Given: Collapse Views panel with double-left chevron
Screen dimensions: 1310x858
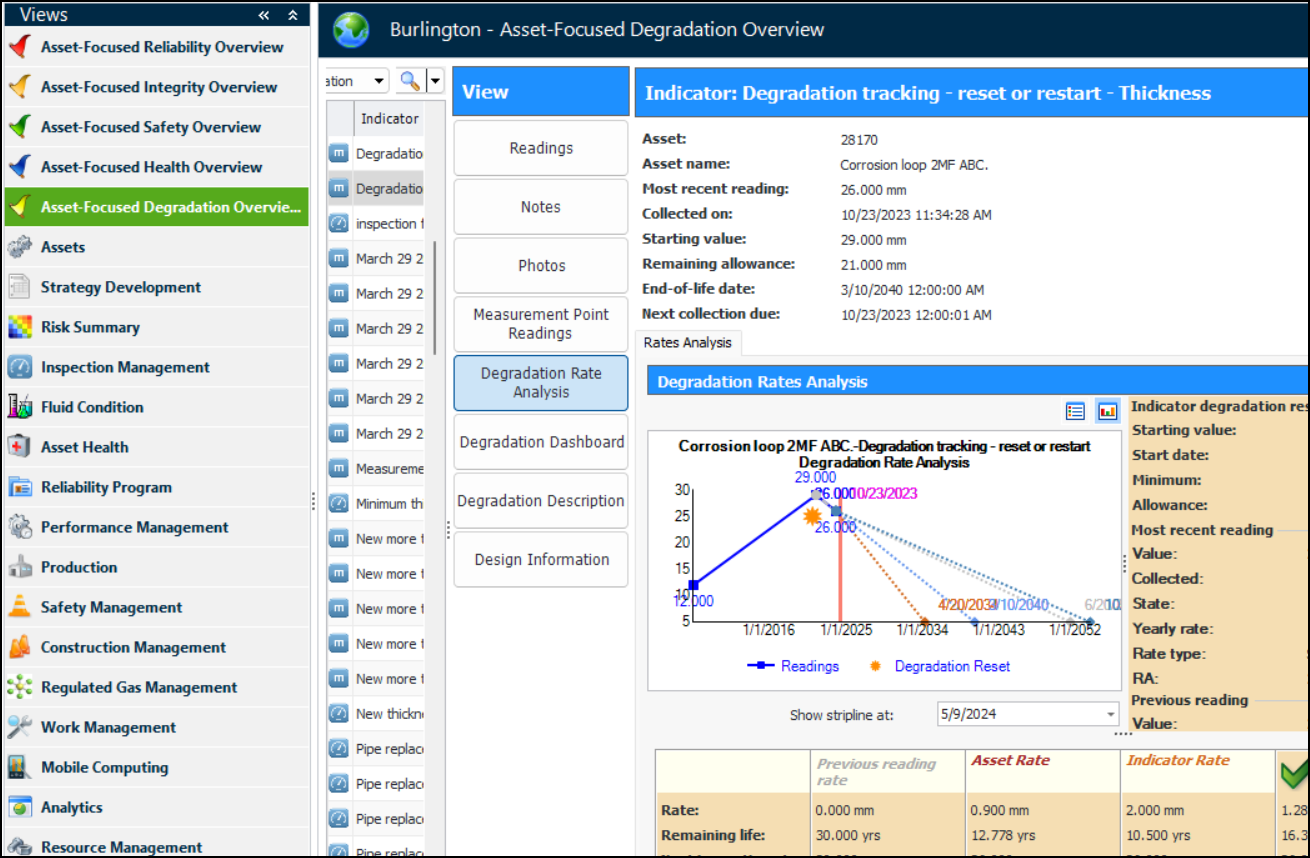Looking at the screenshot, I should tap(264, 14).
